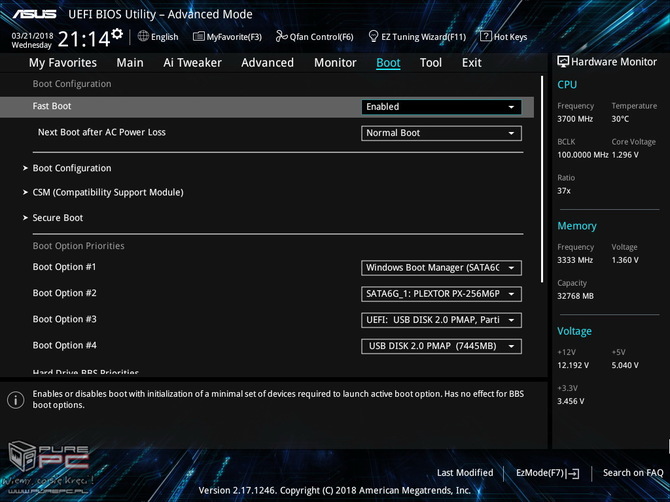Image resolution: width=670 pixels, height=502 pixels.
Task: Click the 03/21/2018 date text
Action: coord(32,36)
